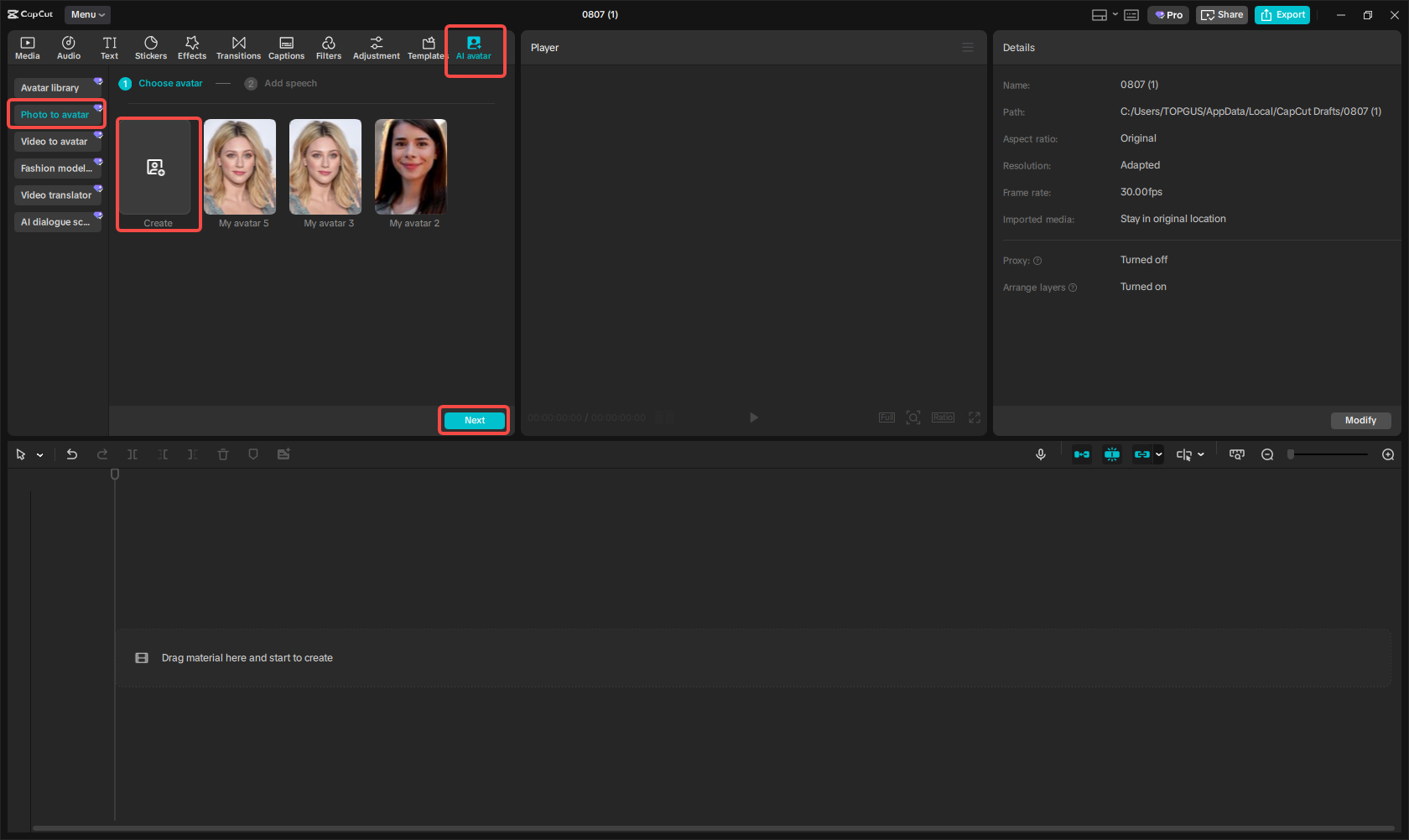Open the Transitions tab
Screen dimensions: 1409x840
239,48
